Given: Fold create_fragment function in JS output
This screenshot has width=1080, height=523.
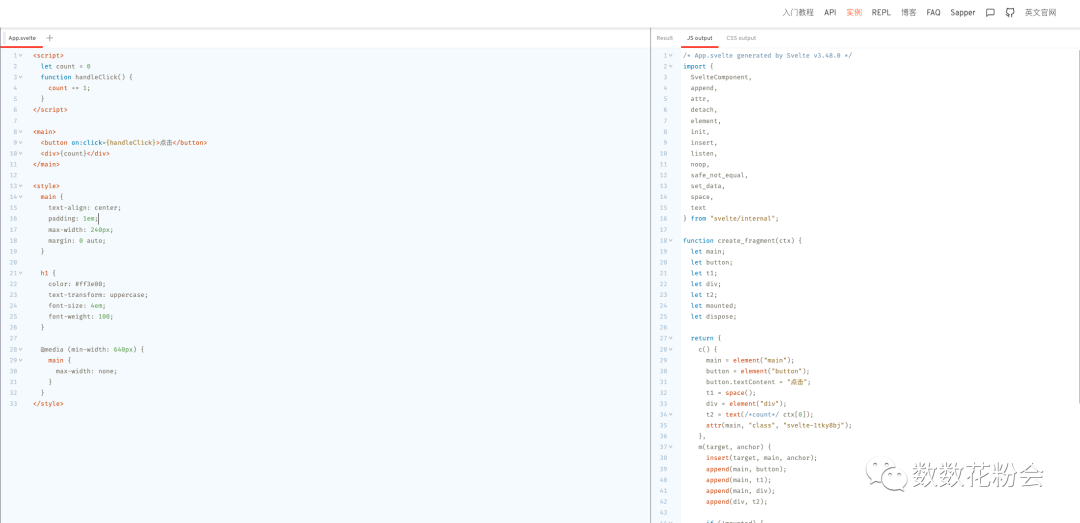Looking at the screenshot, I should 670,240.
